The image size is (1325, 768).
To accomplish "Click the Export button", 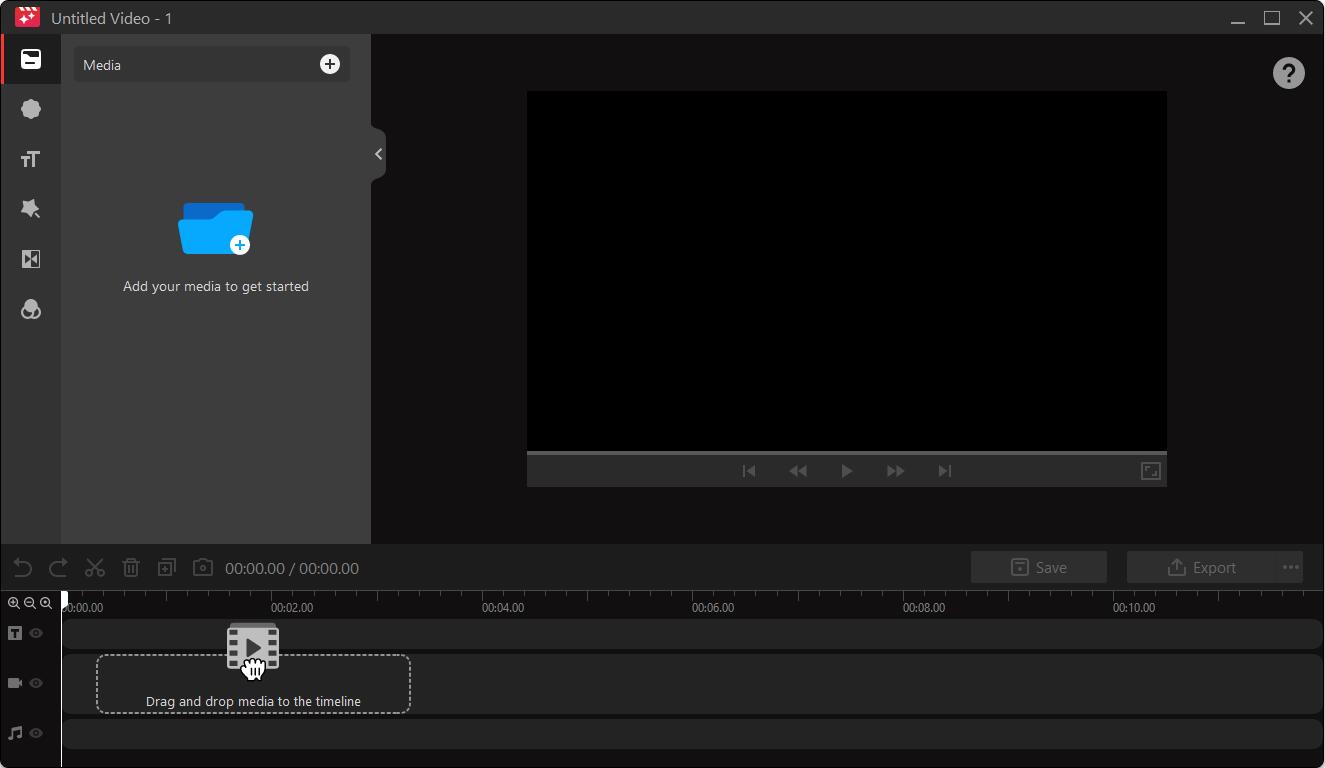I will [x=1201, y=567].
